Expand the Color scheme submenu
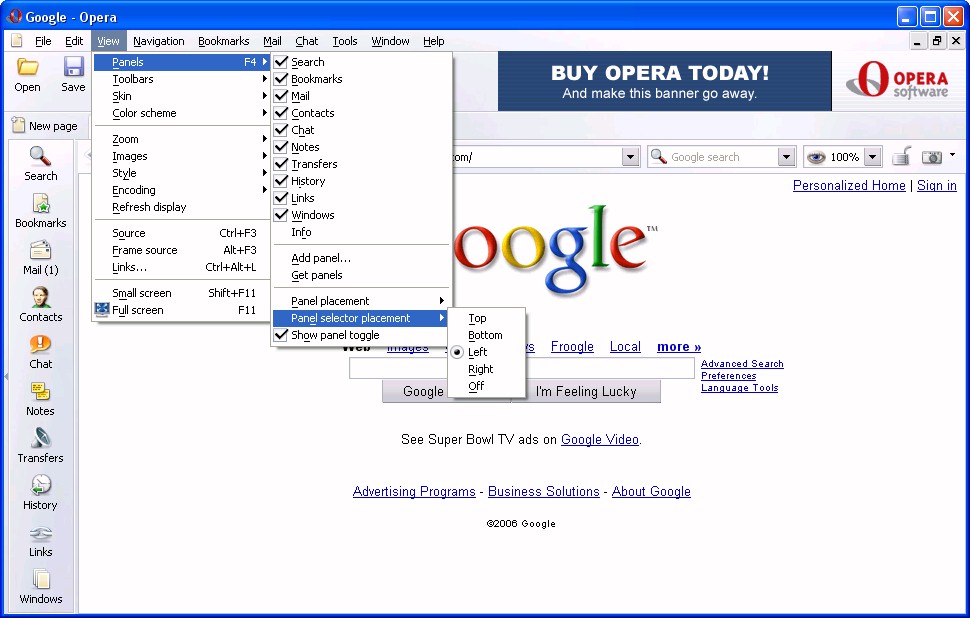 (181, 113)
